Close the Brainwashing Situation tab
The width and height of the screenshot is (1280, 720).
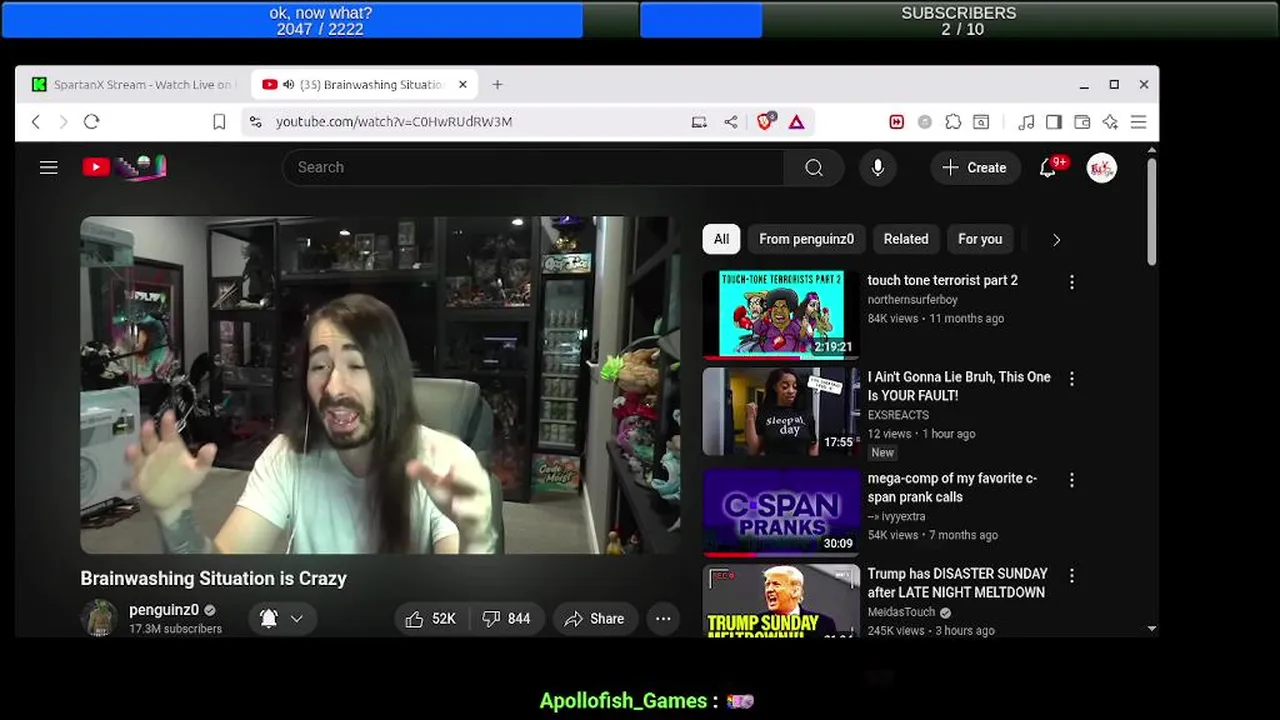click(x=463, y=85)
